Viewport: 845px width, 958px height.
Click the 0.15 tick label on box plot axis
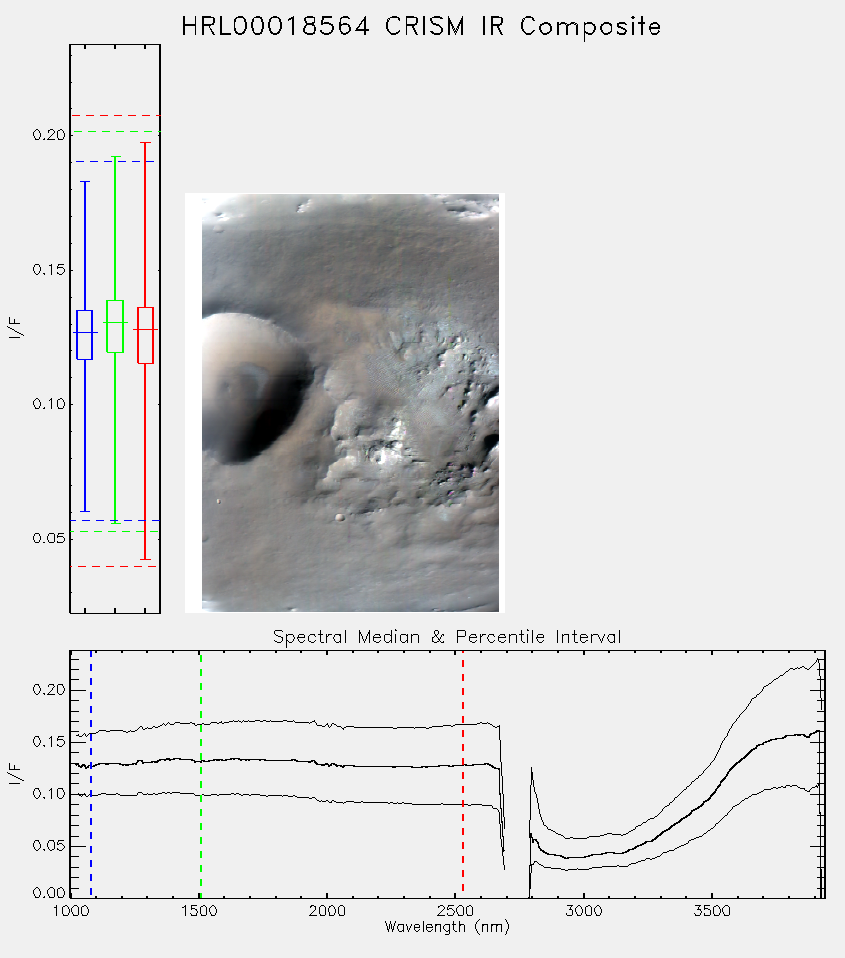click(x=49, y=269)
